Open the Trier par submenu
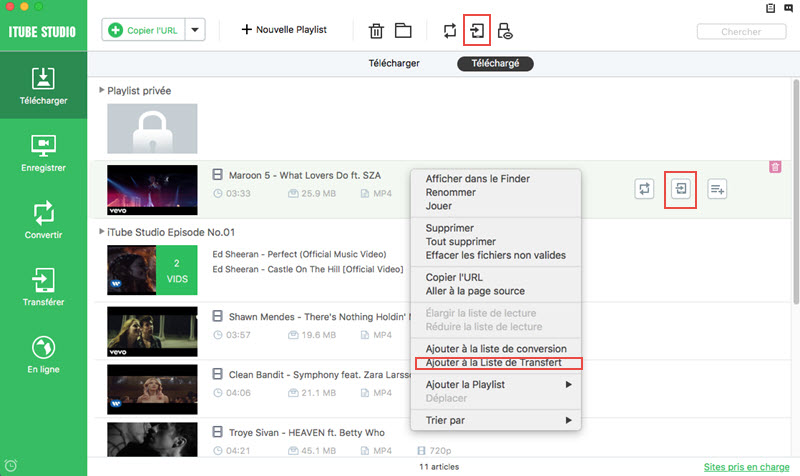 coord(496,420)
